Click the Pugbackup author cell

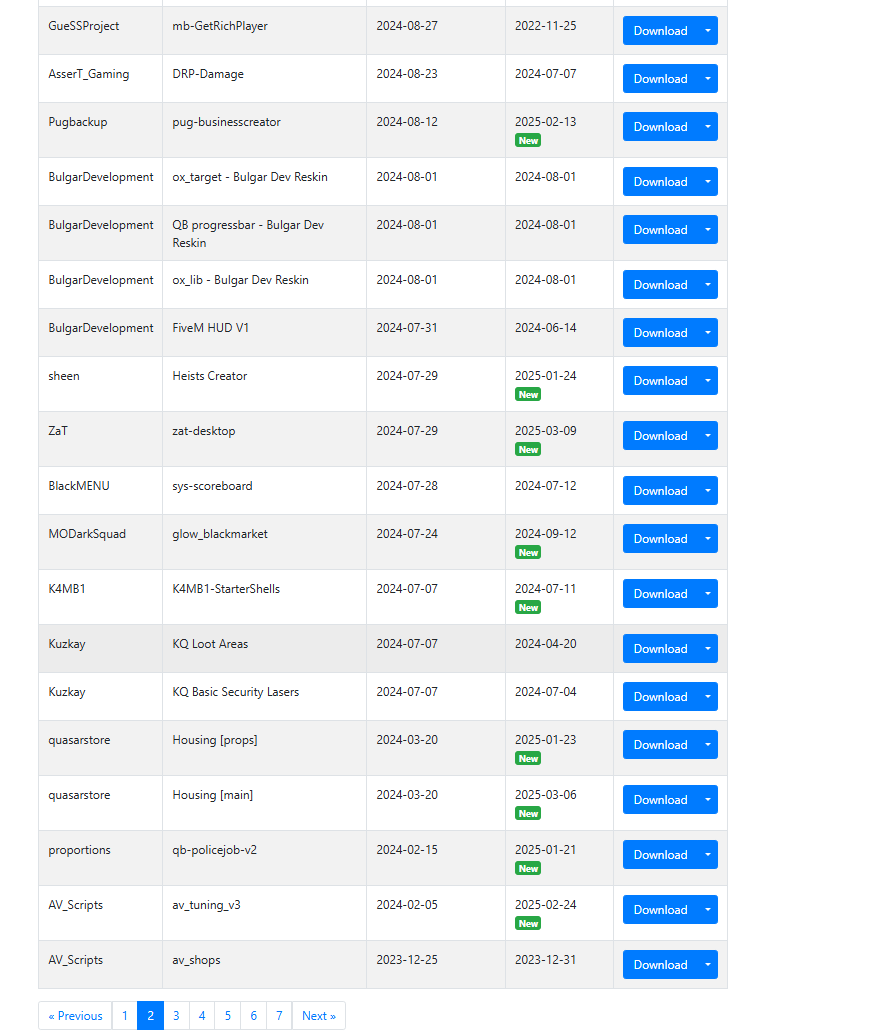click(x=101, y=130)
